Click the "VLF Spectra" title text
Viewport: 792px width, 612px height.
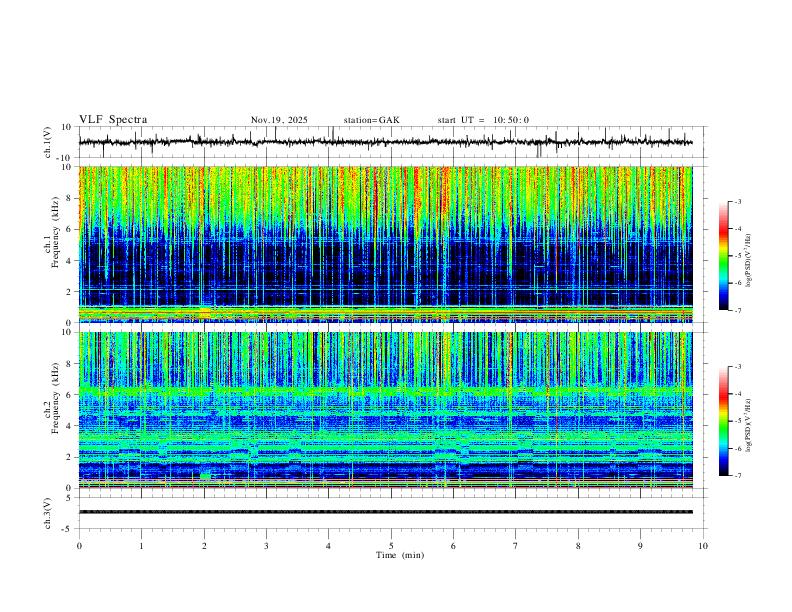113,120
